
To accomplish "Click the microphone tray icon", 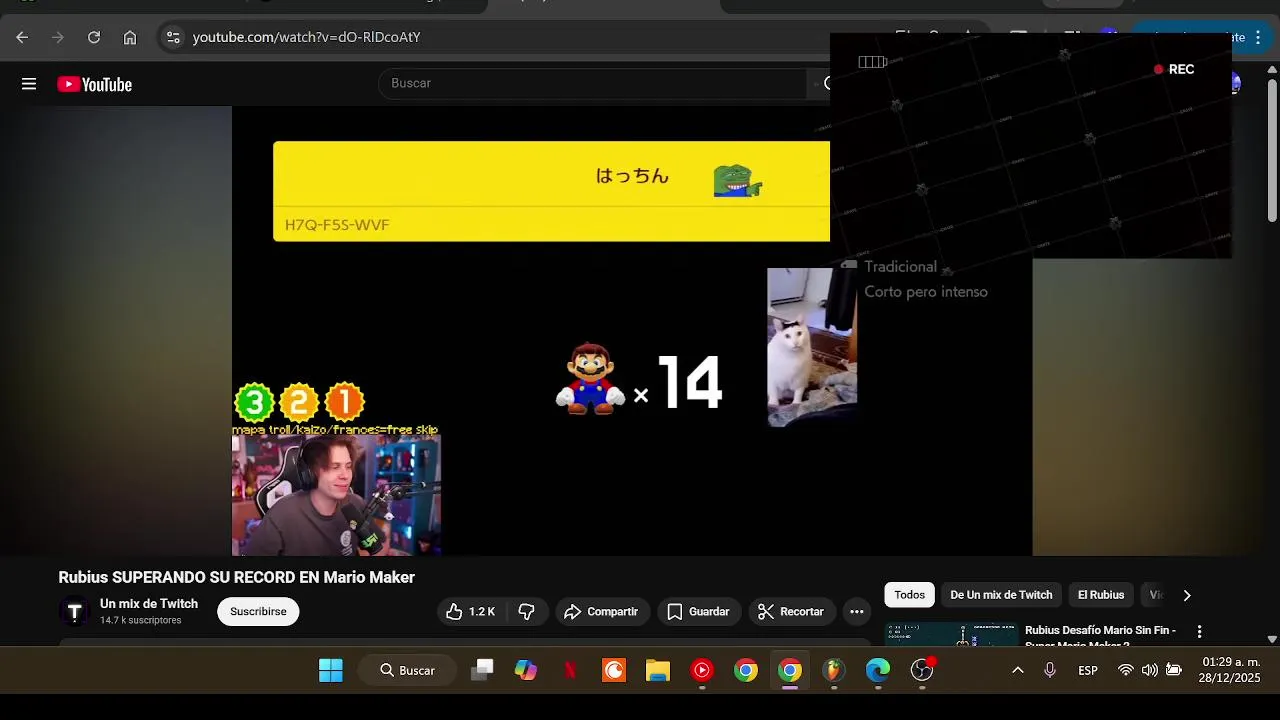I will [x=1050, y=670].
